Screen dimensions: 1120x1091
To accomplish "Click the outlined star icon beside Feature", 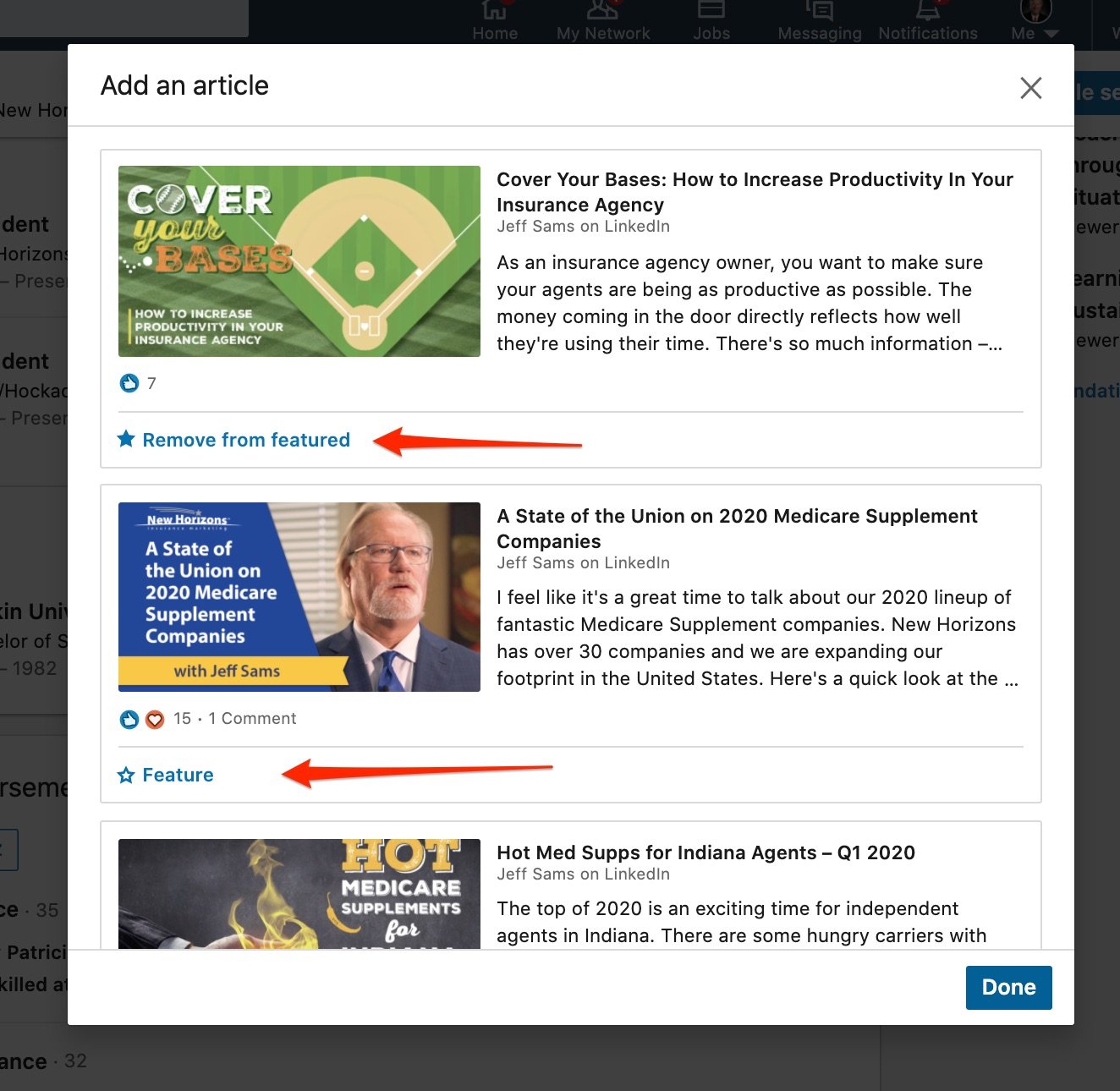I will 126,775.
